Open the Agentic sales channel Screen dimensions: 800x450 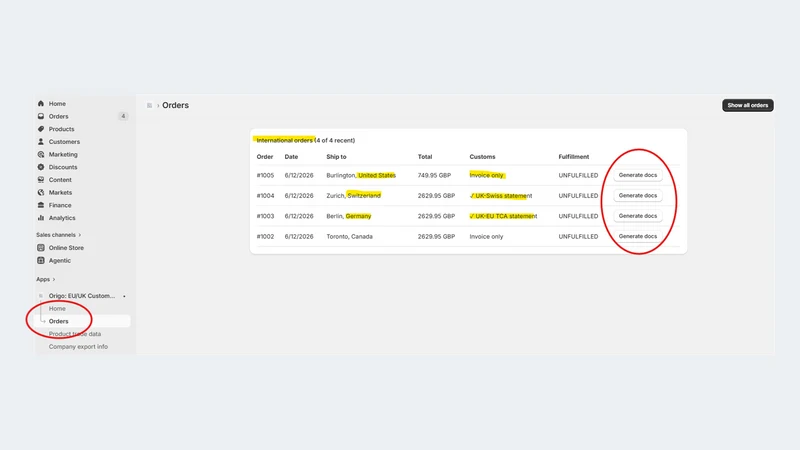pyautogui.click(x=60, y=260)
